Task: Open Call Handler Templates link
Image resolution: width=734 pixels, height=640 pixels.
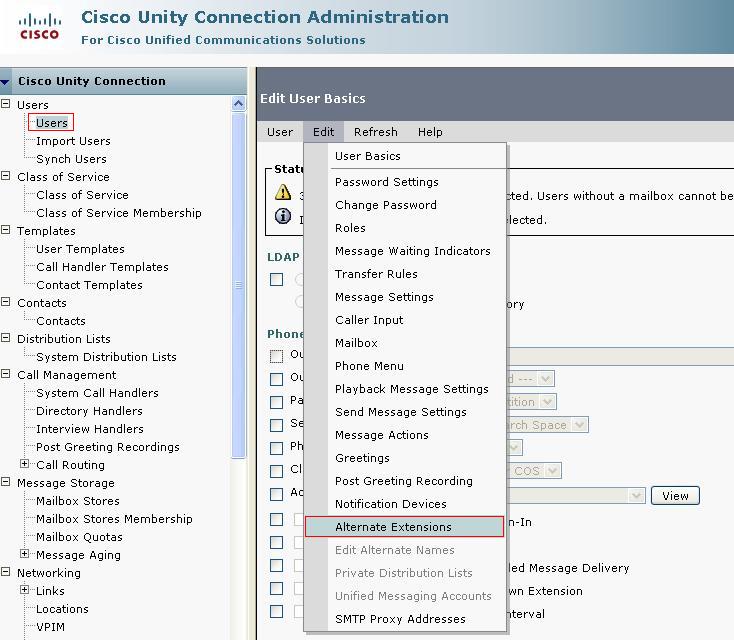Action: tap(102, 267)
